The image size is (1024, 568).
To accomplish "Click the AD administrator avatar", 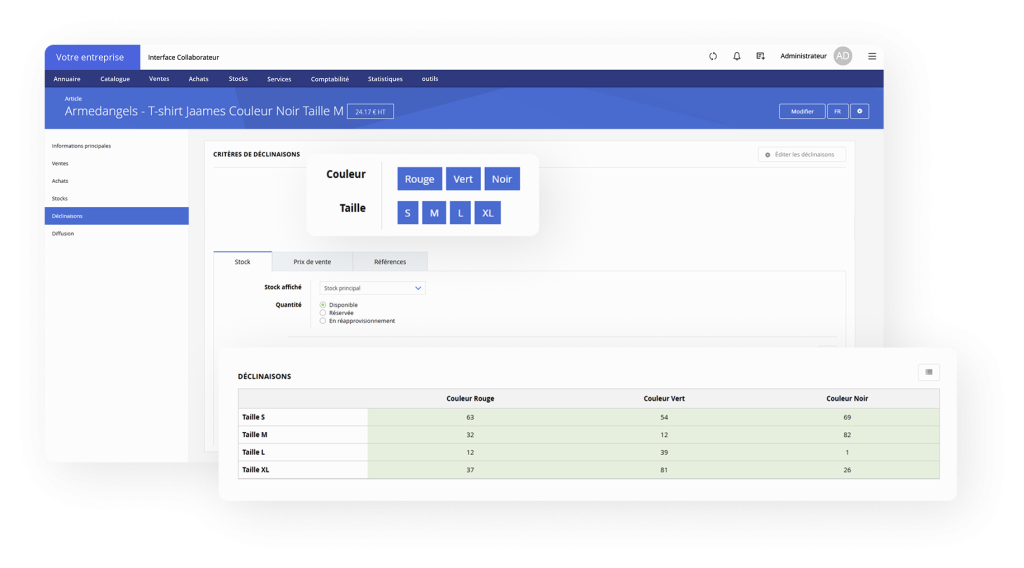I will pos(843,56).
